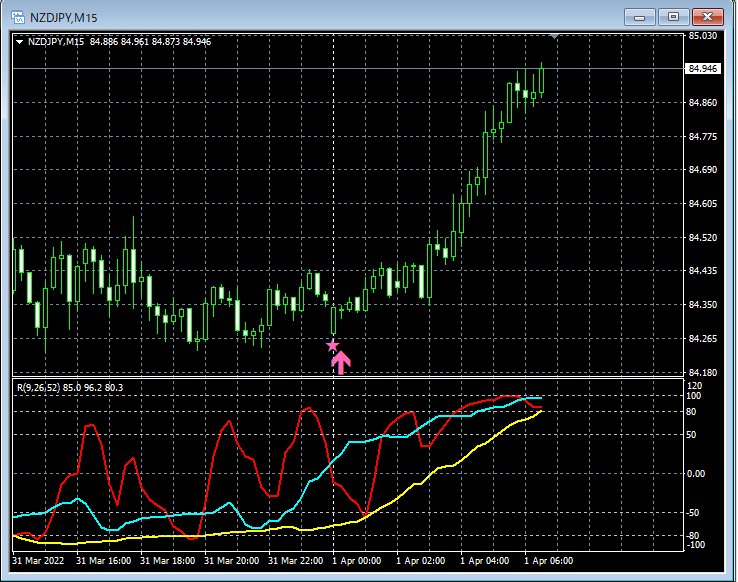This screenshot has height=582, width=738.
Task: Click the 31 Mar 22:00 time label
Action: click(x=296, y=561)
